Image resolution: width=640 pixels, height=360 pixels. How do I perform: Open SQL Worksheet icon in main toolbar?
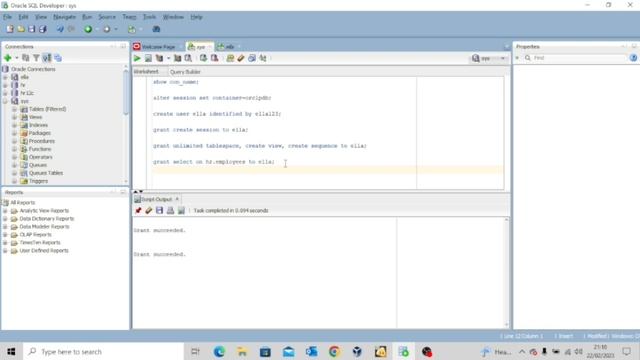(x=132, y=29)
